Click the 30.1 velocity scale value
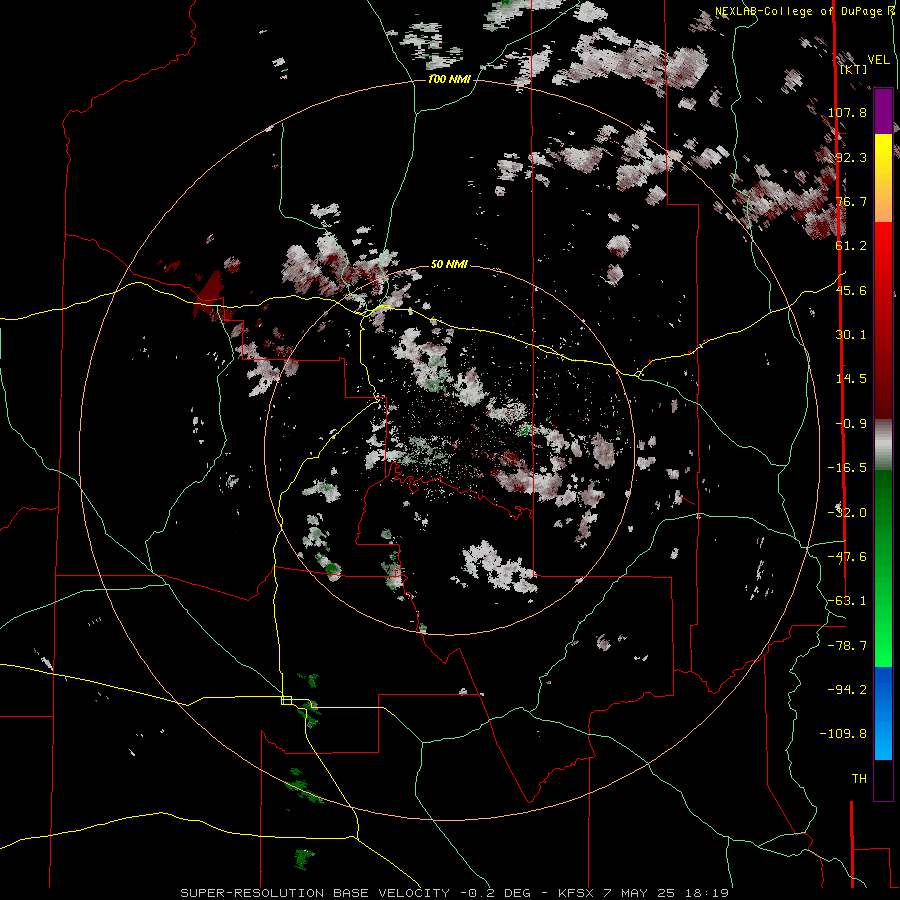 [x=851, y=335]
